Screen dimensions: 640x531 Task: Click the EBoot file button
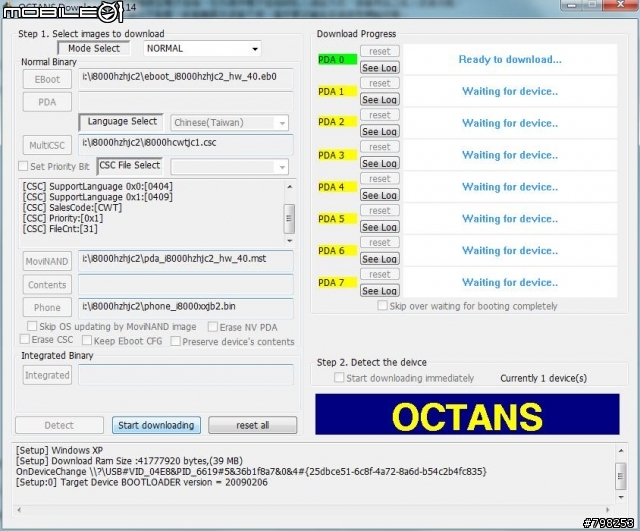pyautogui.click(x=47, y=79)
